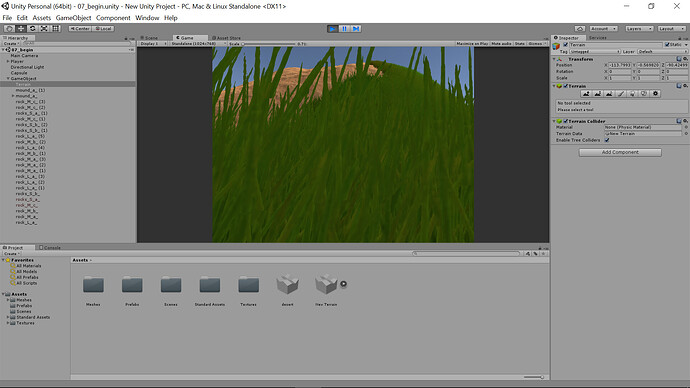Open the Tag dropdown

[x=595, y=51]
